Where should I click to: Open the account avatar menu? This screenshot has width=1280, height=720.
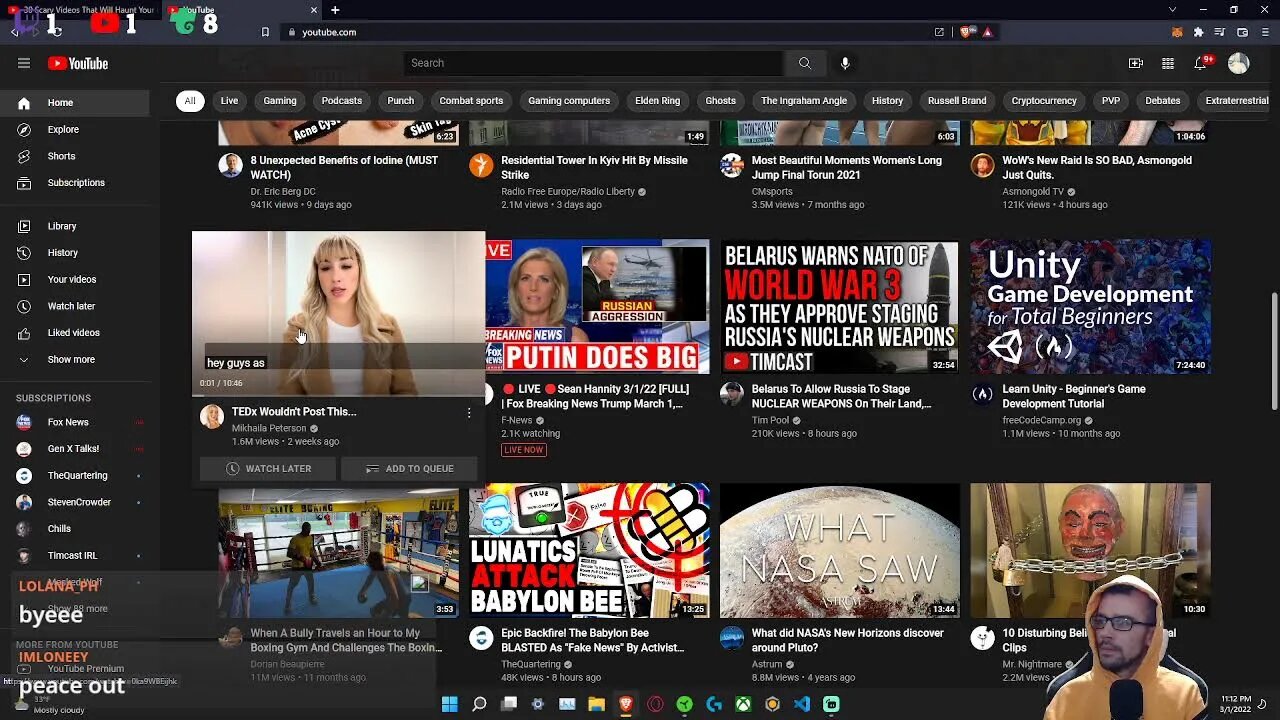point(1239,63)
